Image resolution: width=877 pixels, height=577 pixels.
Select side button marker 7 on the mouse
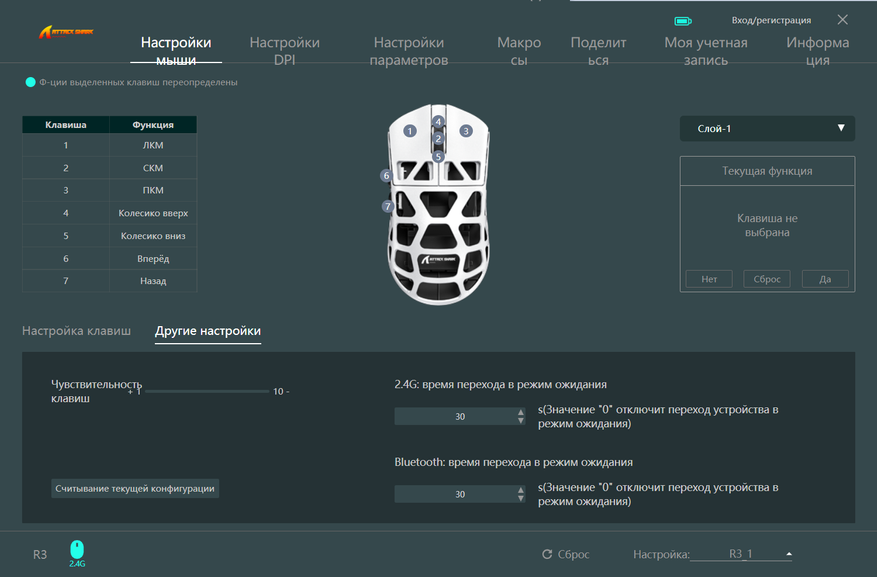387,207
